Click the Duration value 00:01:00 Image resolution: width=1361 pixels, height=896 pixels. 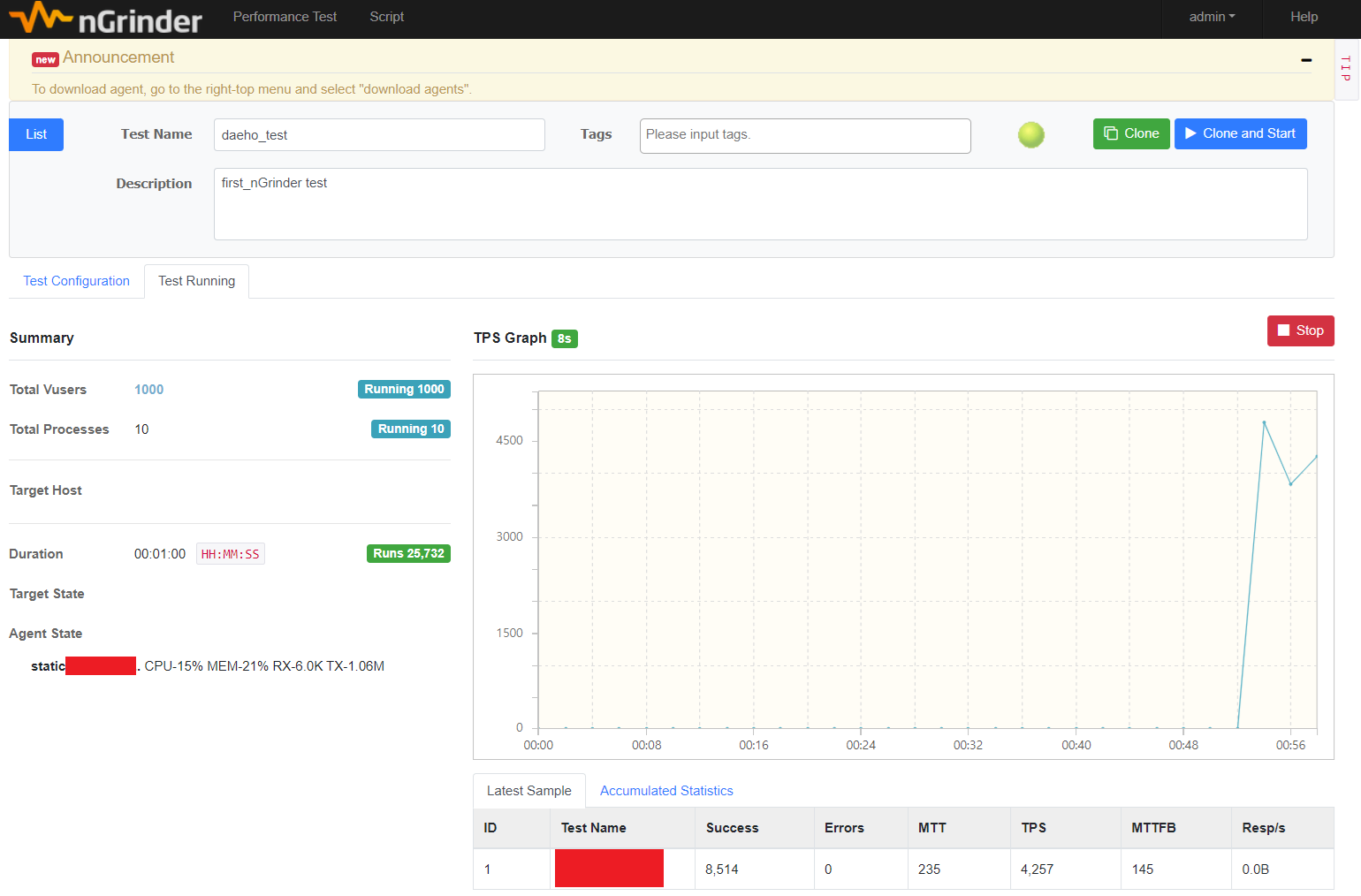click(x=160, y=554)
